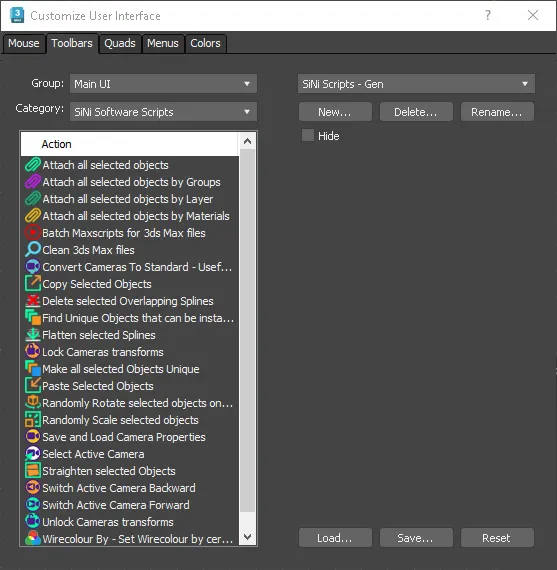Image resolution: width=557 pixels, height=570 pixels.
Task: Click the Delete... button
Action: (x=416, y=112)
